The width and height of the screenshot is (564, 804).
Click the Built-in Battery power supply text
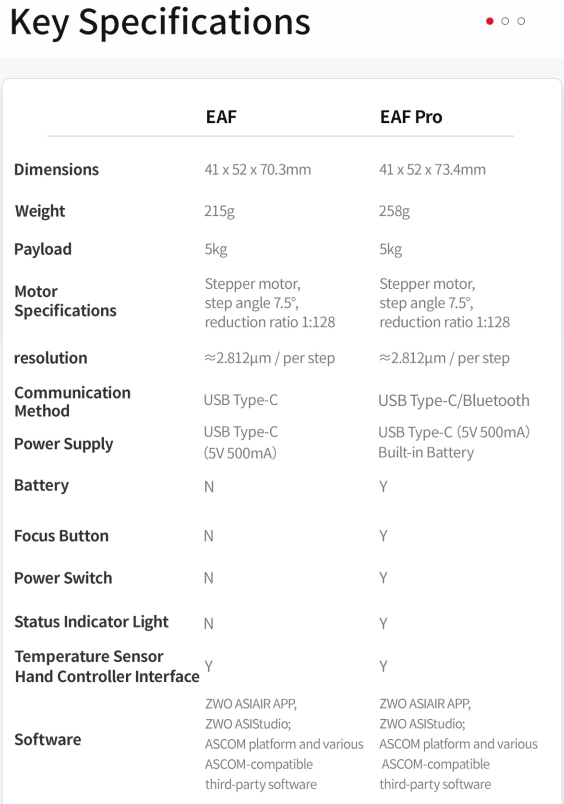tap(426, 453)
